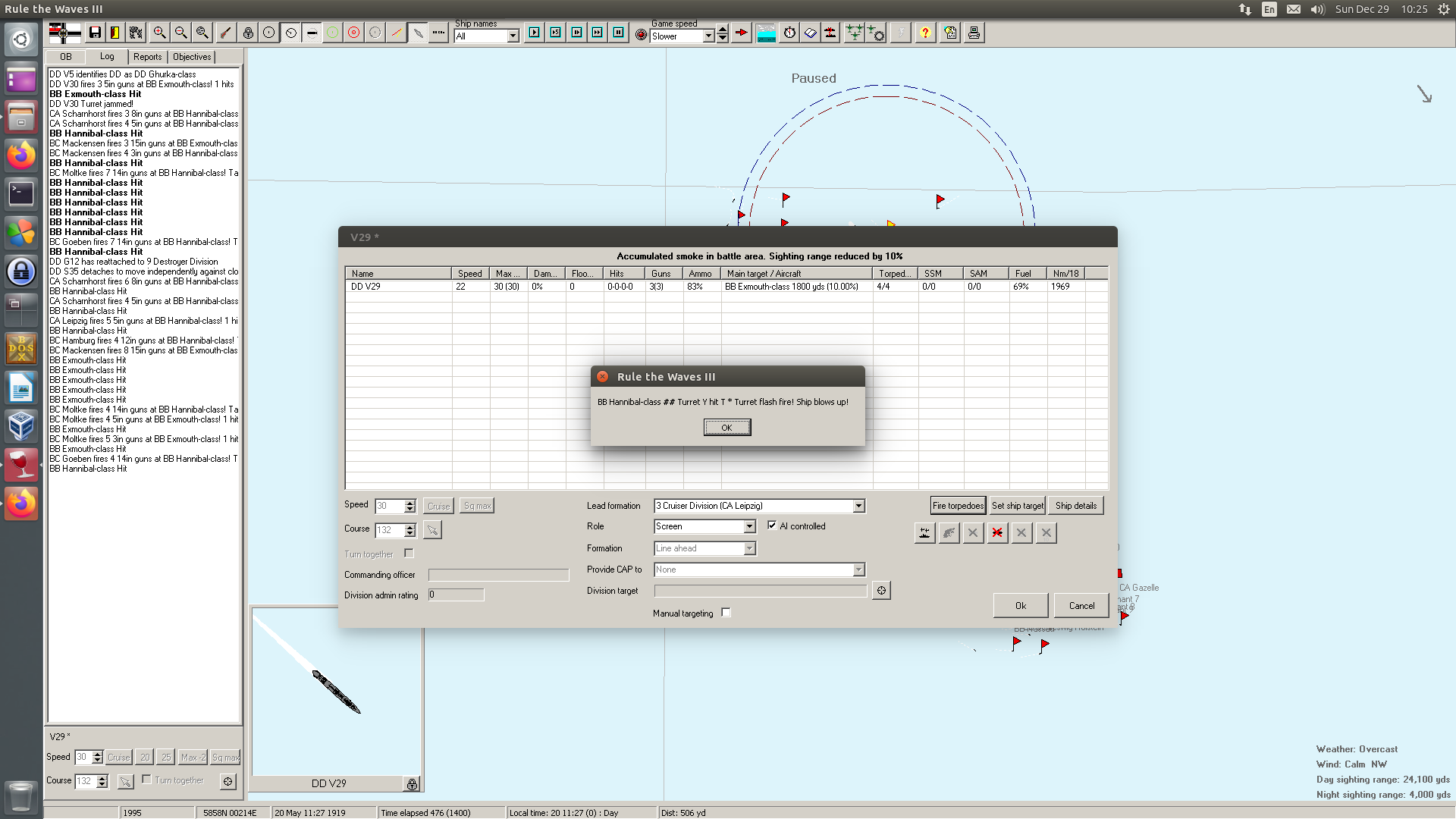Click the dotted line toolbar icon

click(438, 33)
